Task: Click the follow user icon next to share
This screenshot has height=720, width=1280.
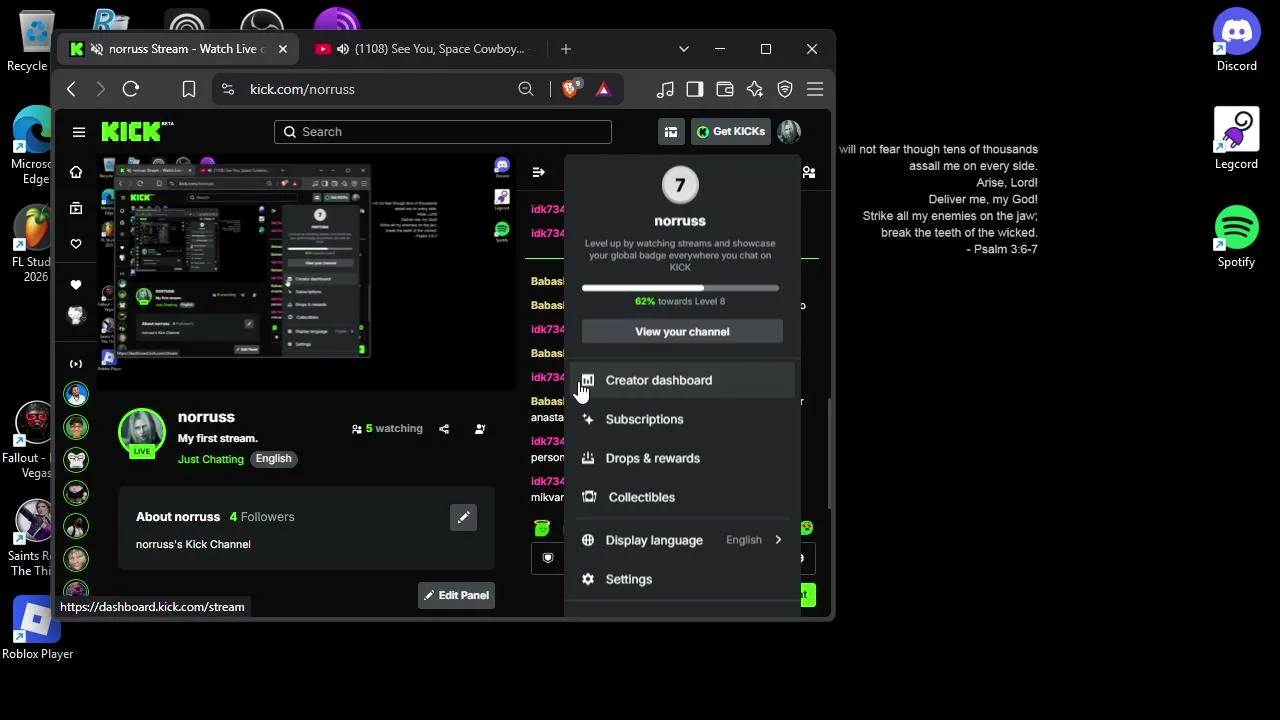Action: point(480,429)
